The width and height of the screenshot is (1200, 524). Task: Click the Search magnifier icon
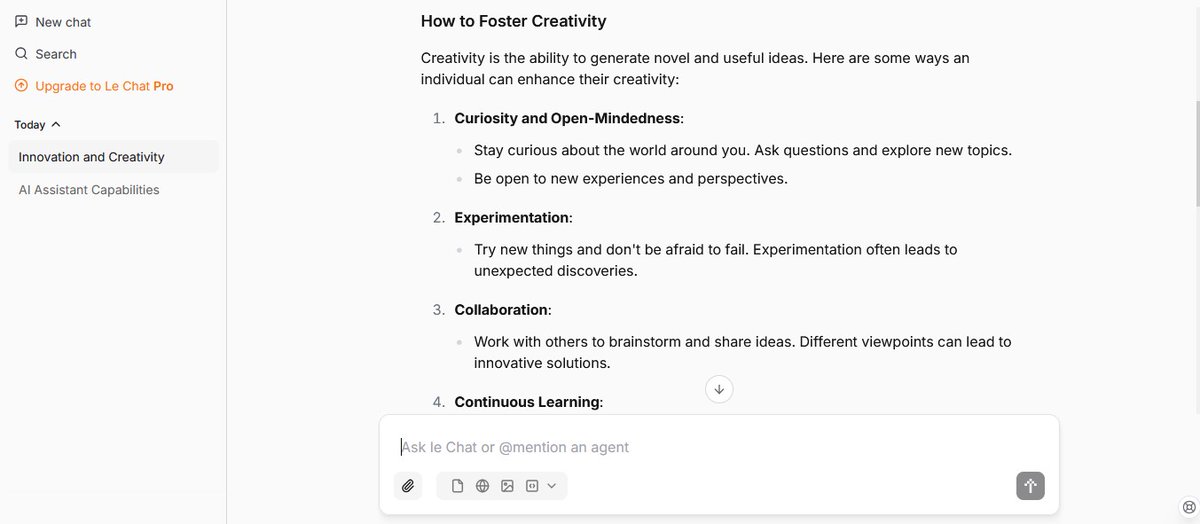[x=21, y=53]
